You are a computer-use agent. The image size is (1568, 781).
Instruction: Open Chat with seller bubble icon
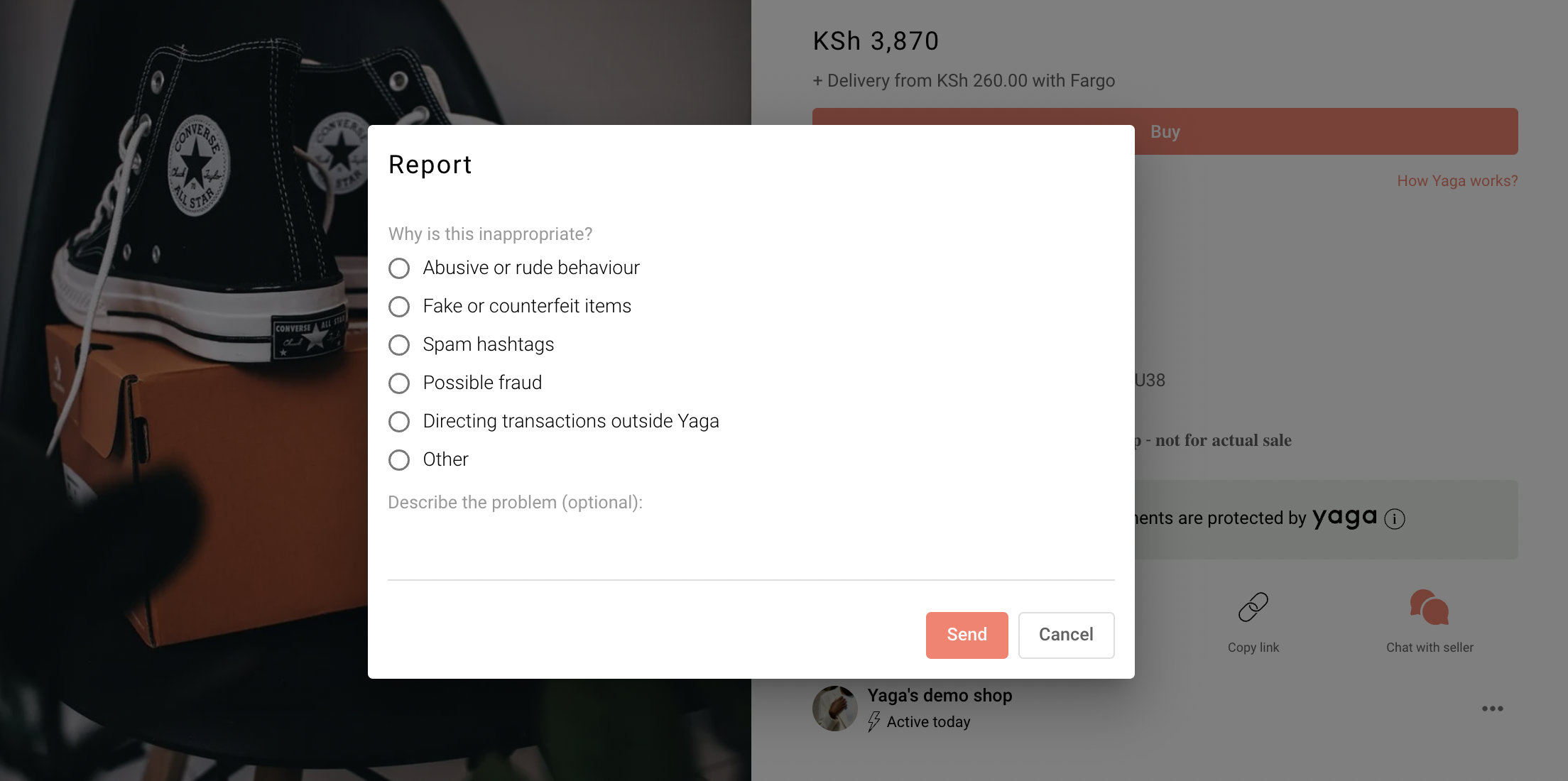point(1430,607)
